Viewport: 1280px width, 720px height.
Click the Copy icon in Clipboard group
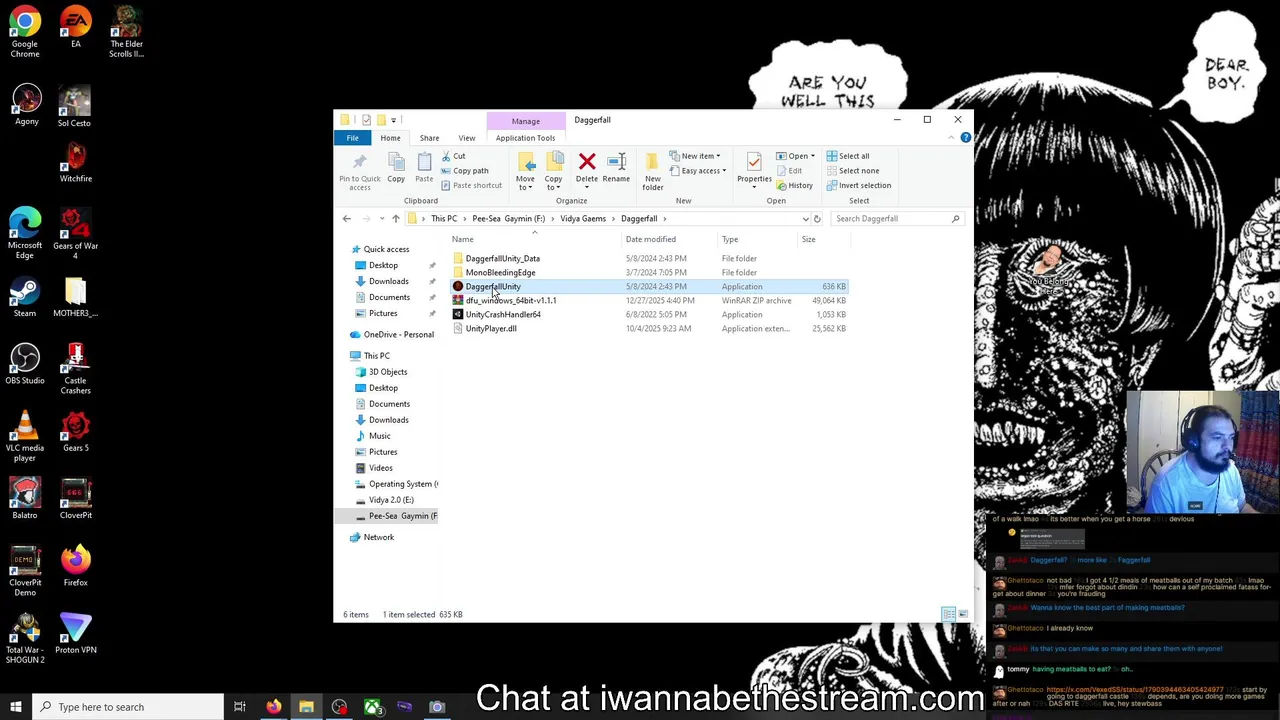click(x=396, y=162)
